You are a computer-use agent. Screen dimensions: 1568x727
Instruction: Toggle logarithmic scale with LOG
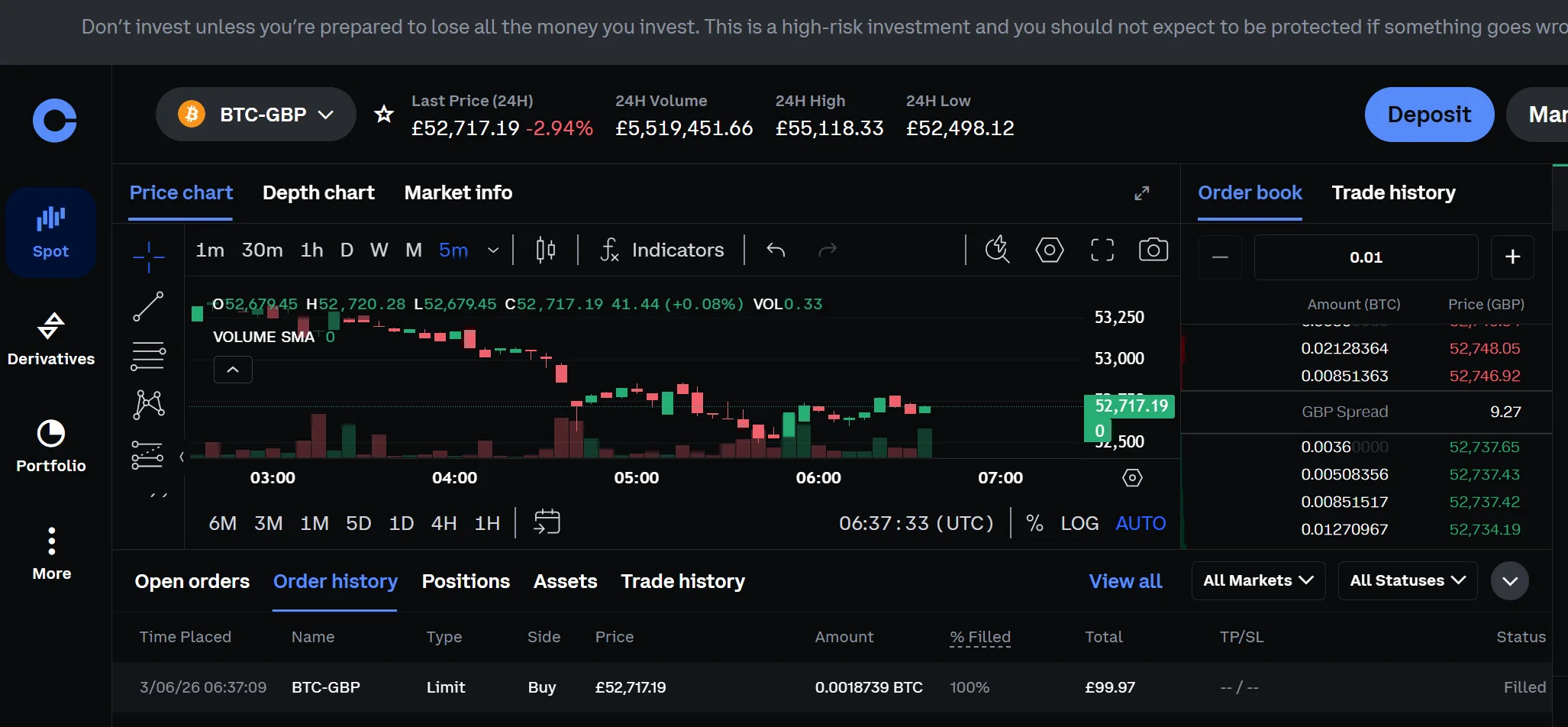click(x=1079, y=523)
